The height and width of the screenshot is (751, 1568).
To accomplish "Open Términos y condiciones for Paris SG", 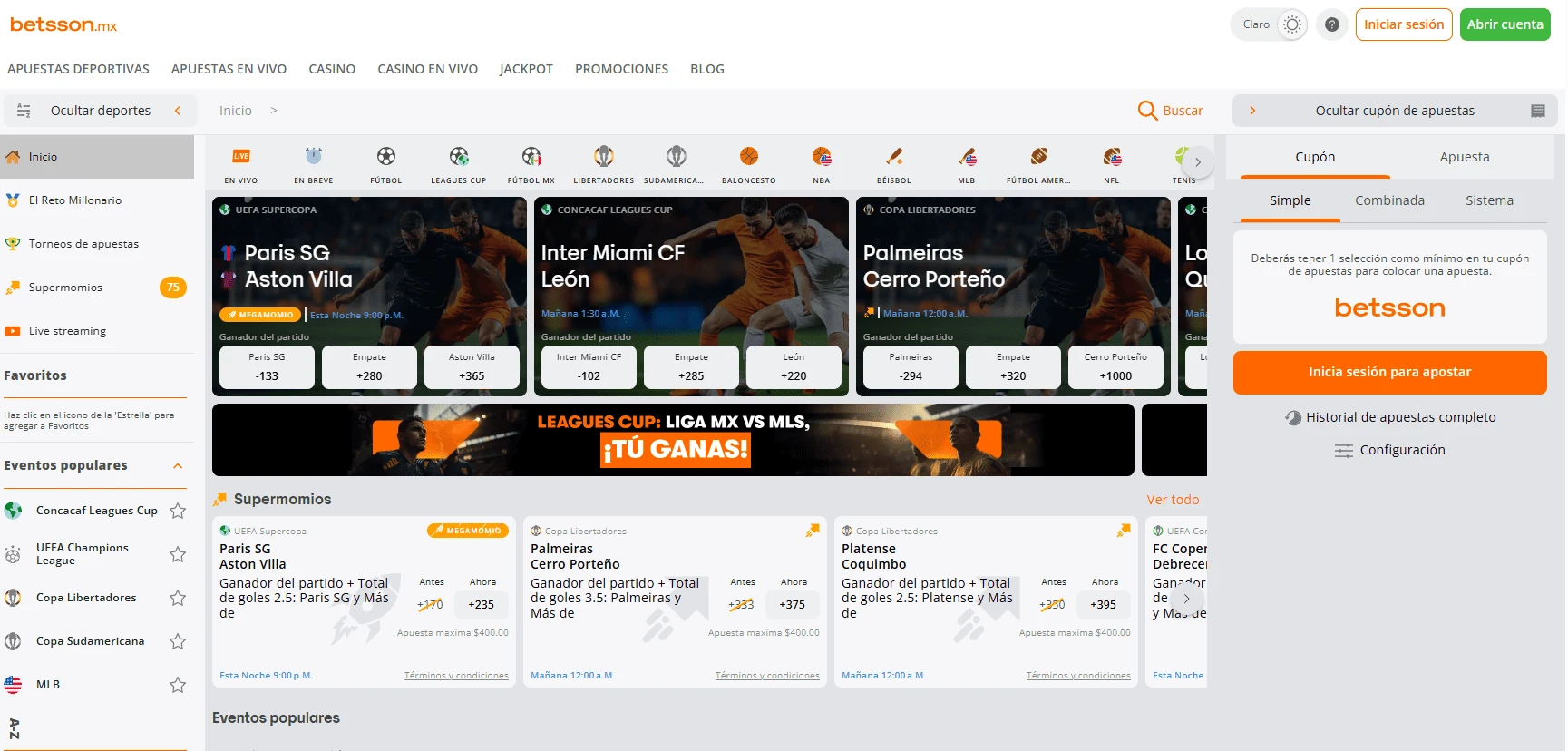I will coord(456,676).
